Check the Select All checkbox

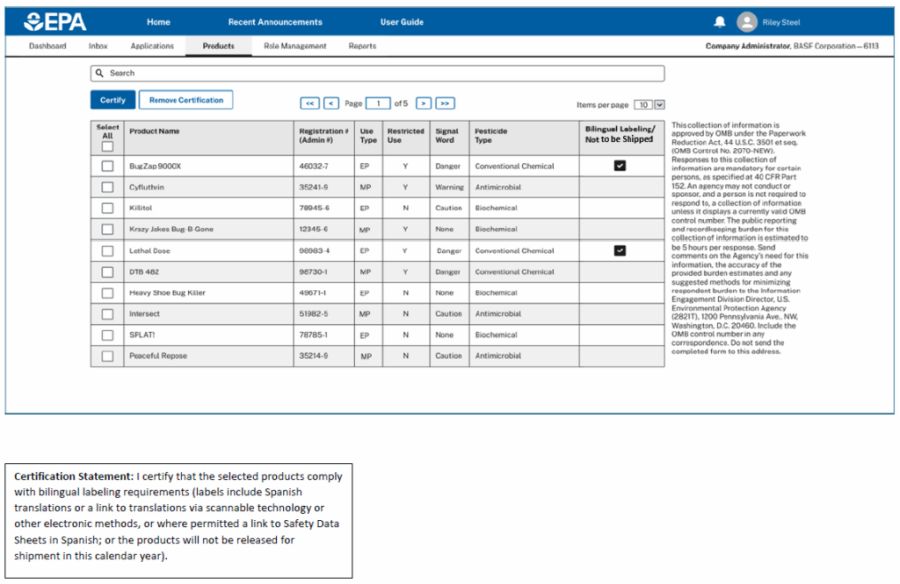click(x=107, y=146)
